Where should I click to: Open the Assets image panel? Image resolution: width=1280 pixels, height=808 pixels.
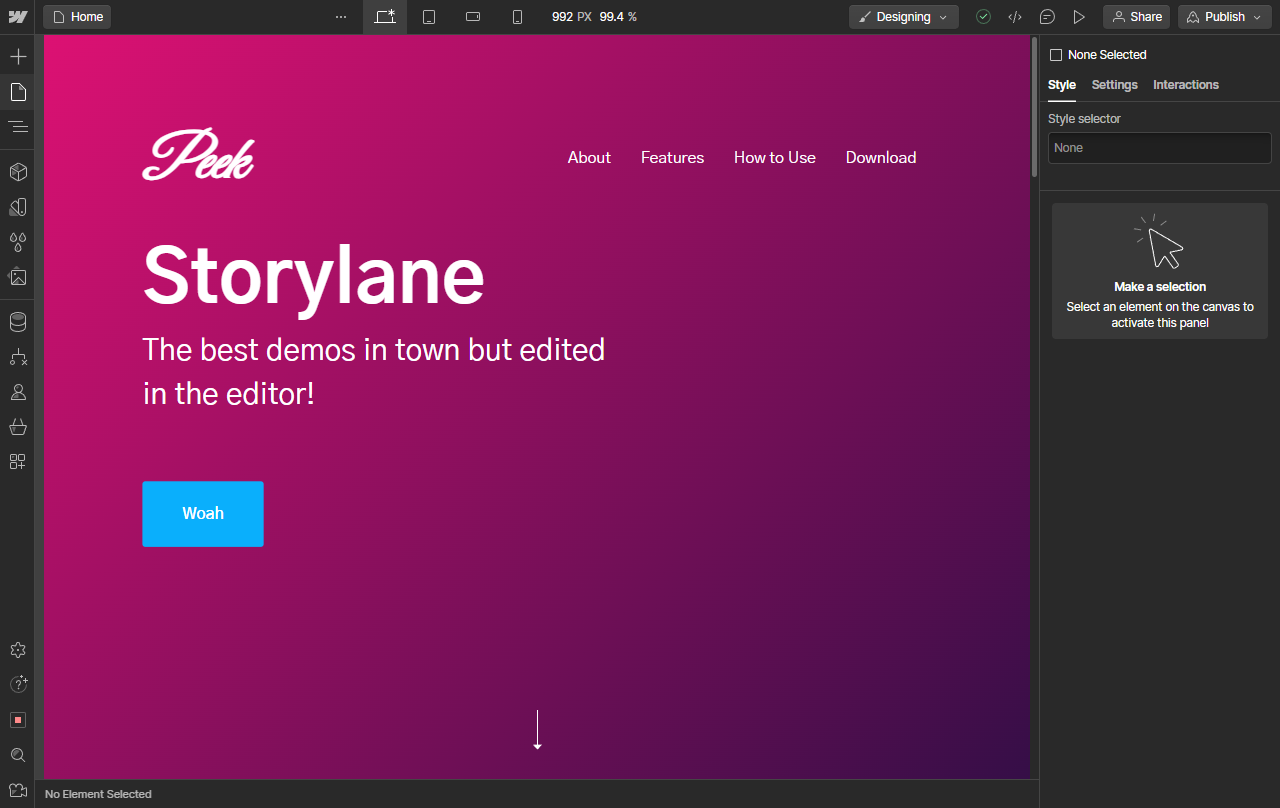[17, 277]
